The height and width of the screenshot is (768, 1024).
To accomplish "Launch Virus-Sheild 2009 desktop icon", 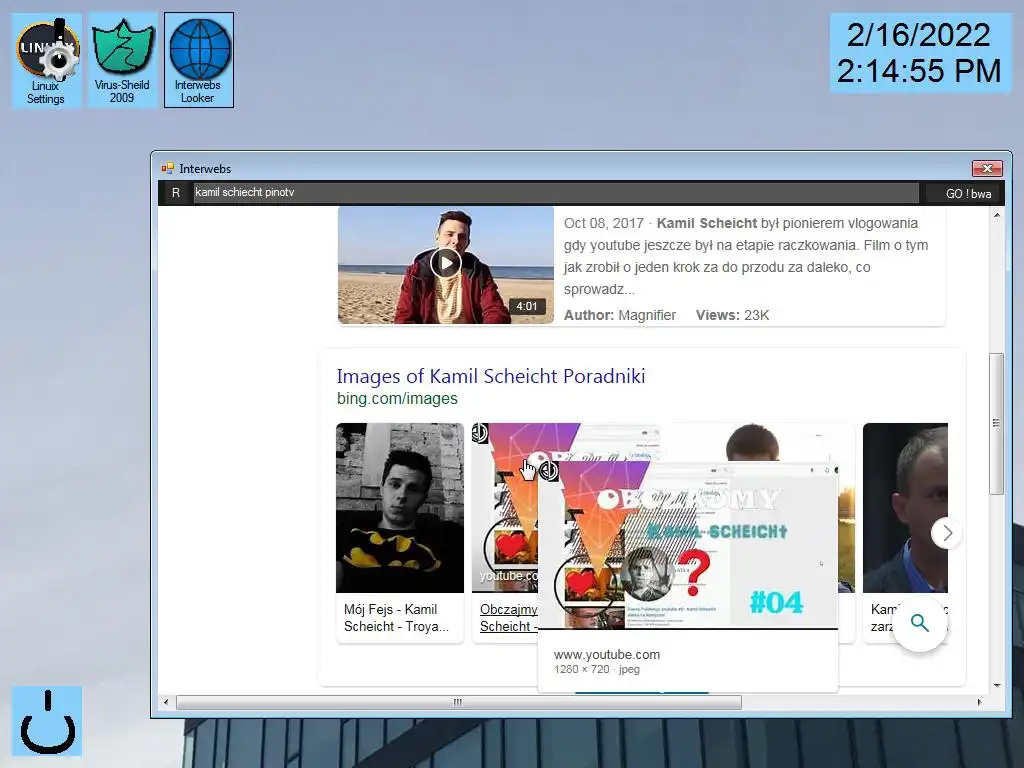I will (122, 60).
